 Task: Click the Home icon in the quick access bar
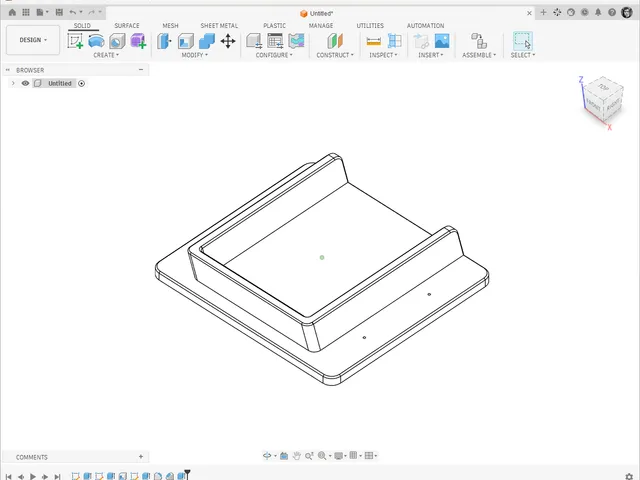click(12, 13)
